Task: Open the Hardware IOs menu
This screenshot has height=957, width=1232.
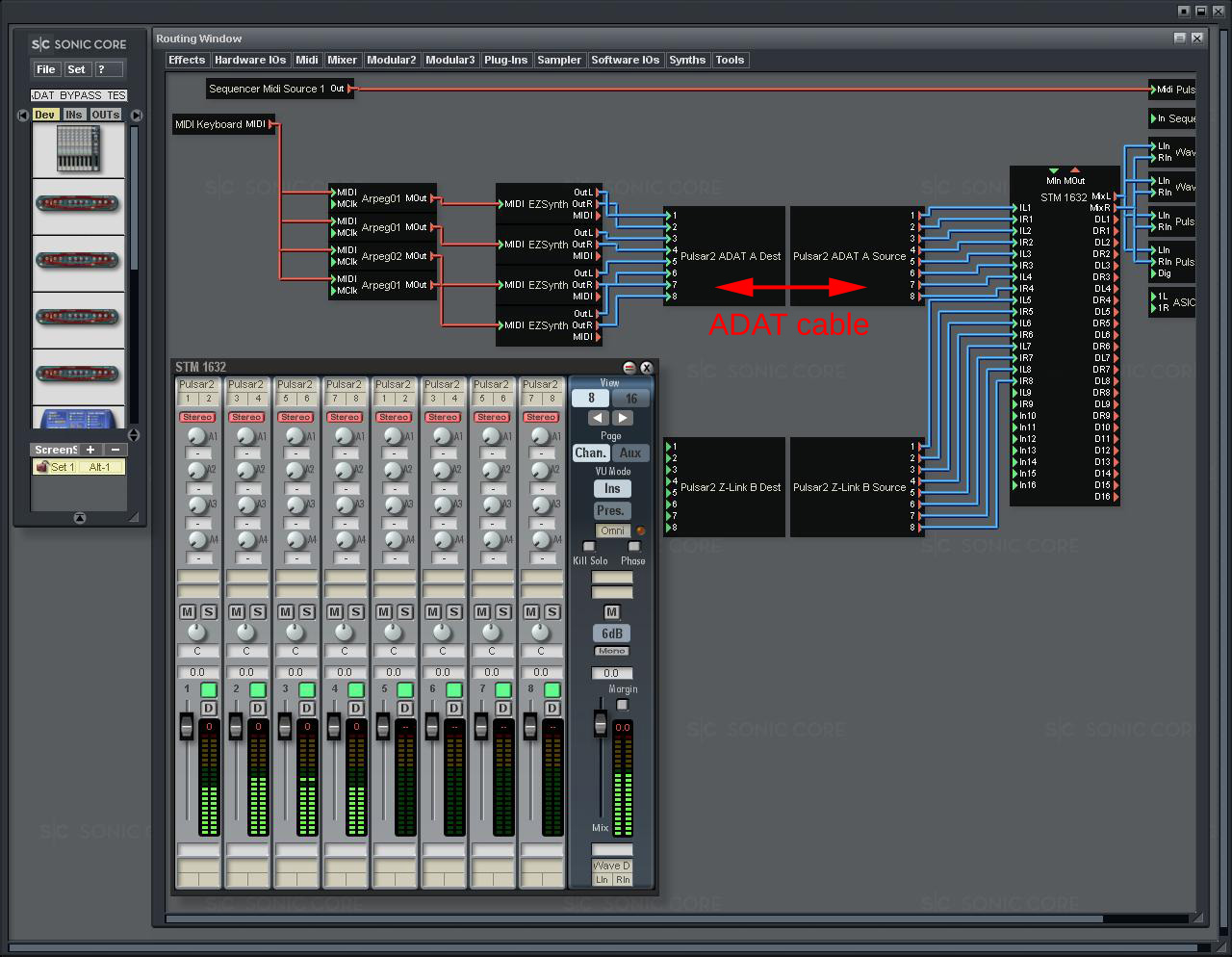Action: [250, 60]
